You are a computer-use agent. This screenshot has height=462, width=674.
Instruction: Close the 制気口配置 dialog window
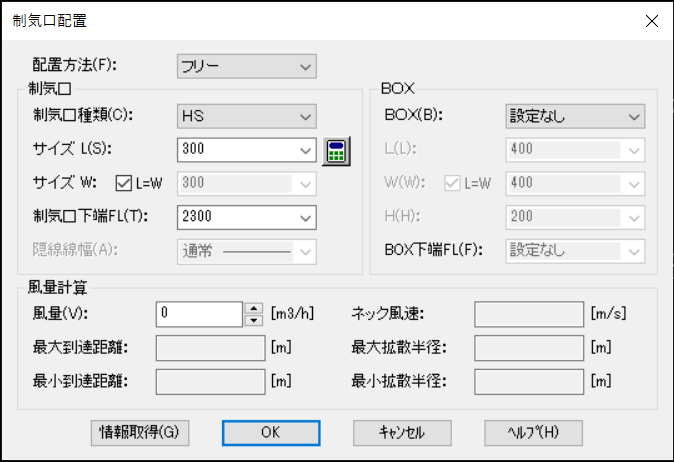[651, 21]
